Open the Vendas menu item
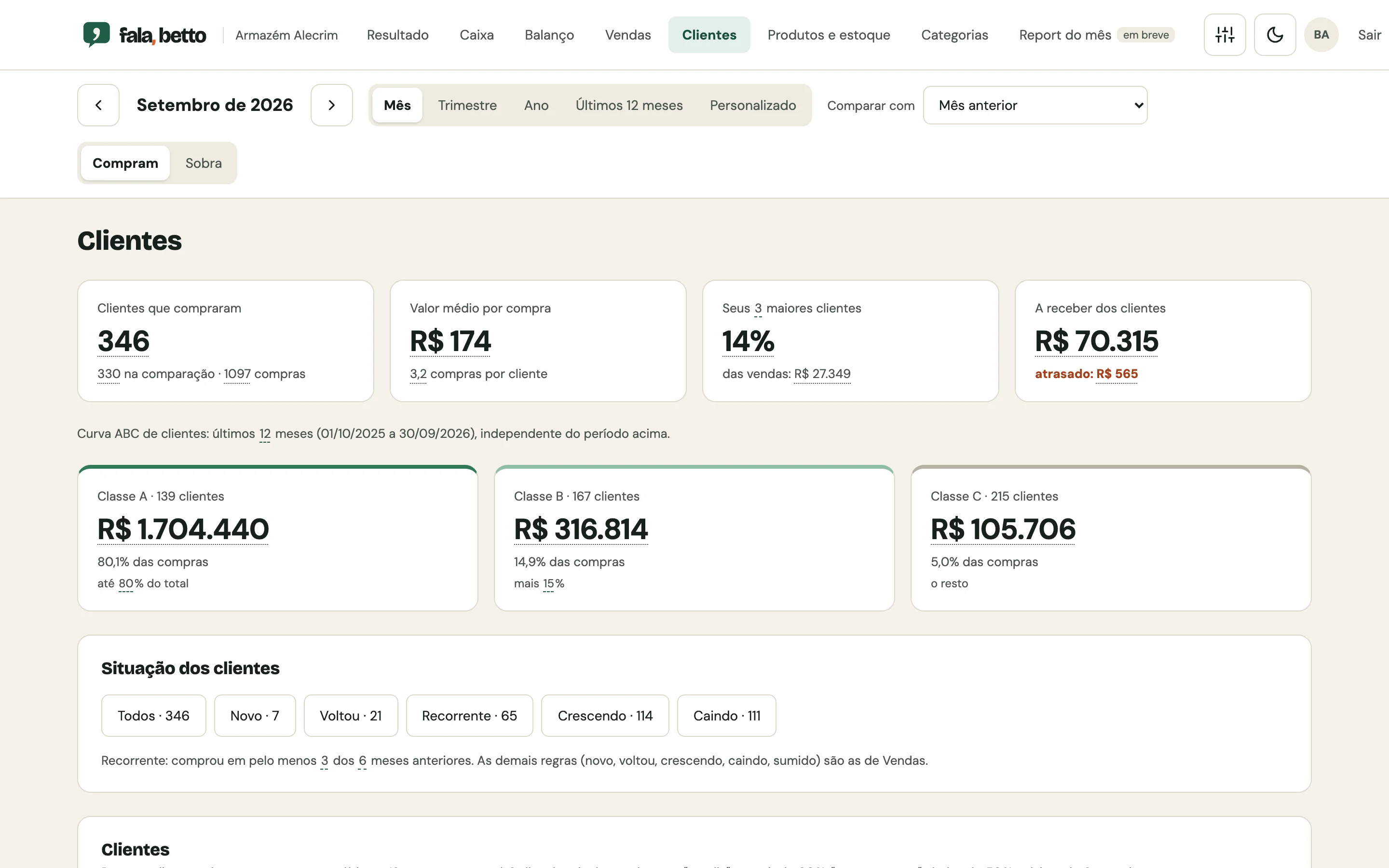Viewport: 1389px width, 868px height. pyautogui.click(x=627, y=35)
